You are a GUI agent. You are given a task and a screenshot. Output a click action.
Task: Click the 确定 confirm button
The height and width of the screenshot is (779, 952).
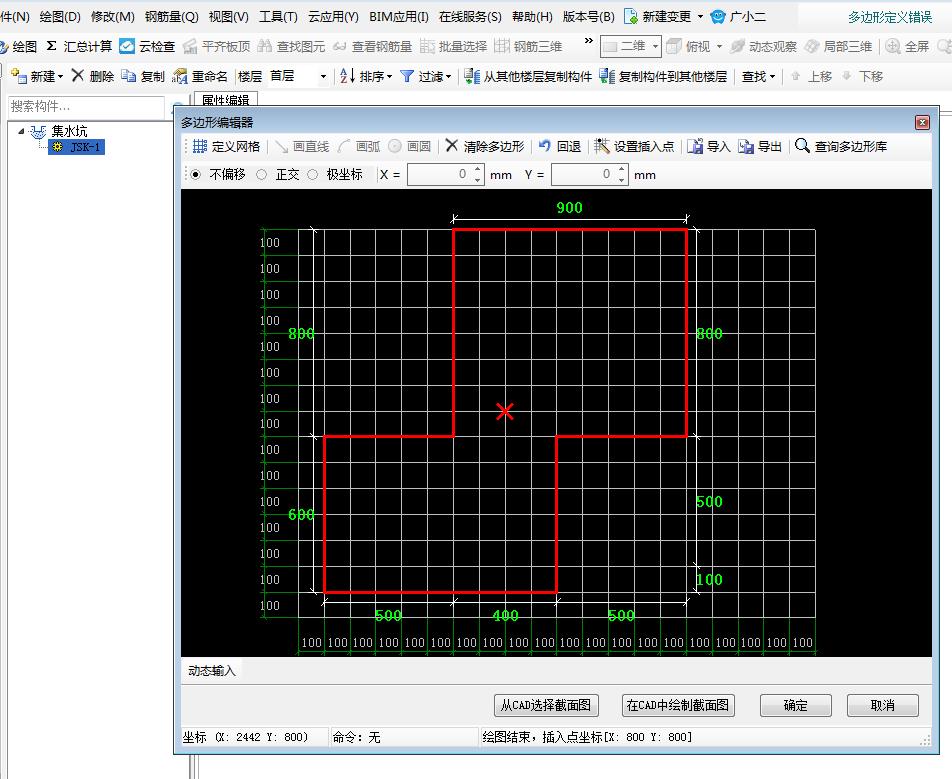(x=795, y=705)
